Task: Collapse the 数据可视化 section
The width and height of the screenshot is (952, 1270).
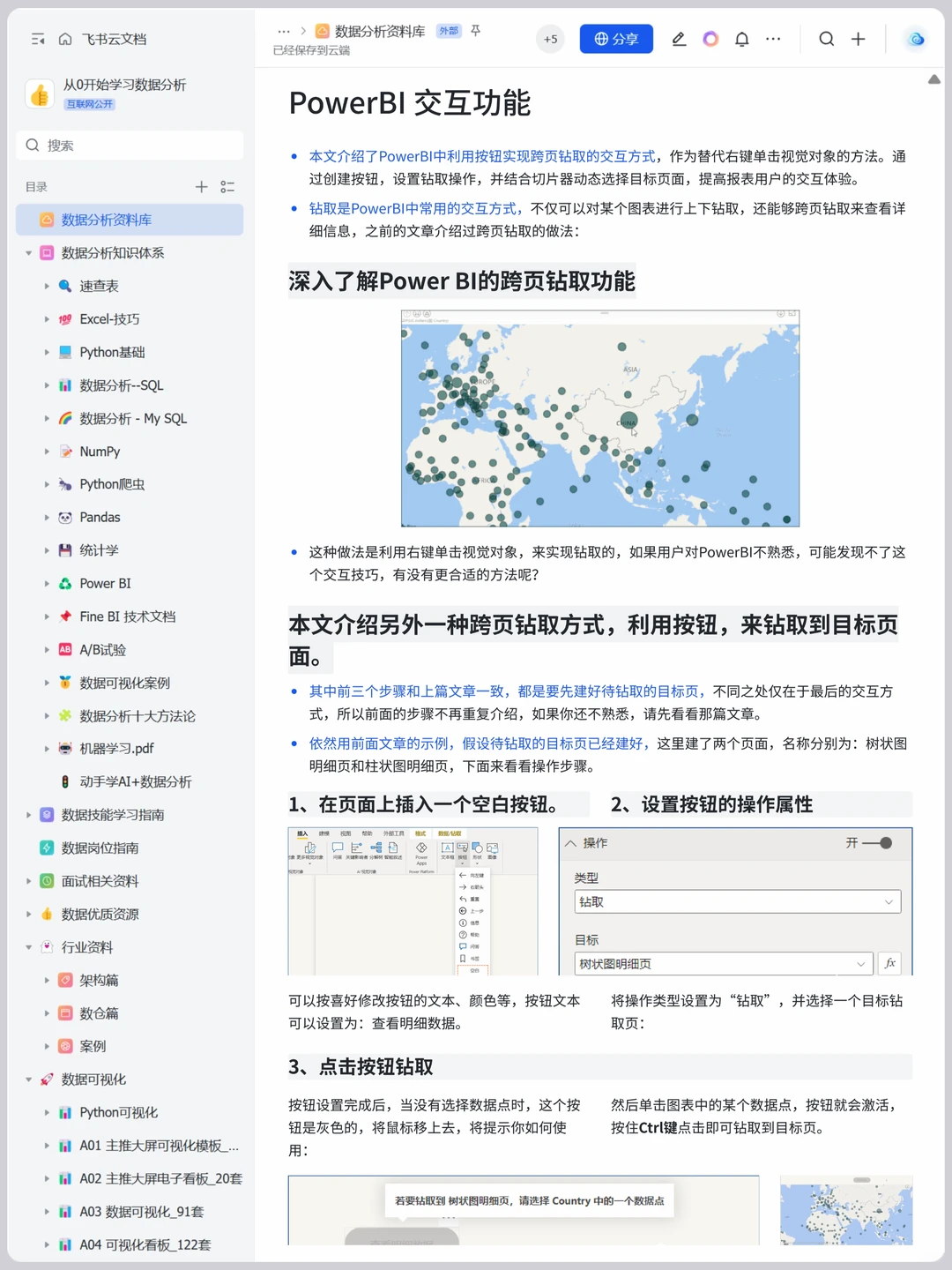Action: [x=27, y=1079]
